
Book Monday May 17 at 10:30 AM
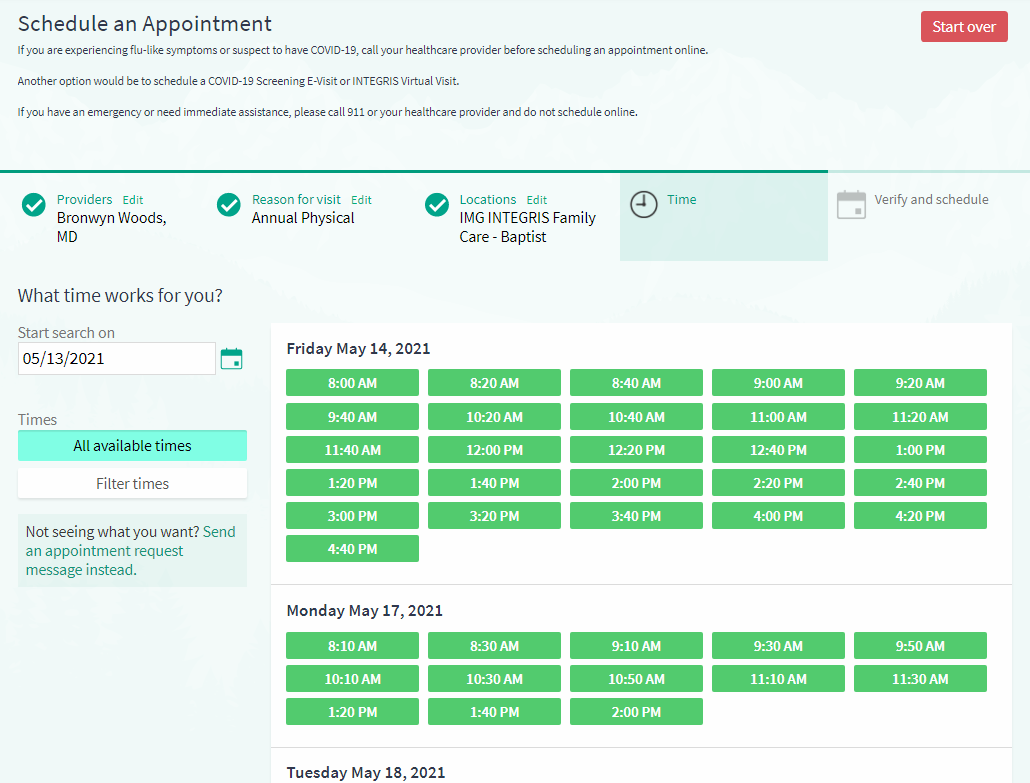point(494,679)
